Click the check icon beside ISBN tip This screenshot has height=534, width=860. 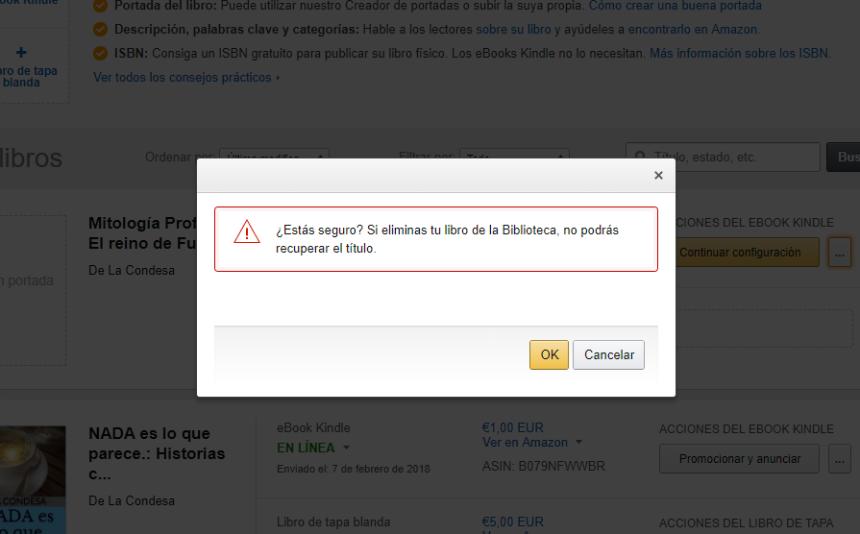(98, 52)
